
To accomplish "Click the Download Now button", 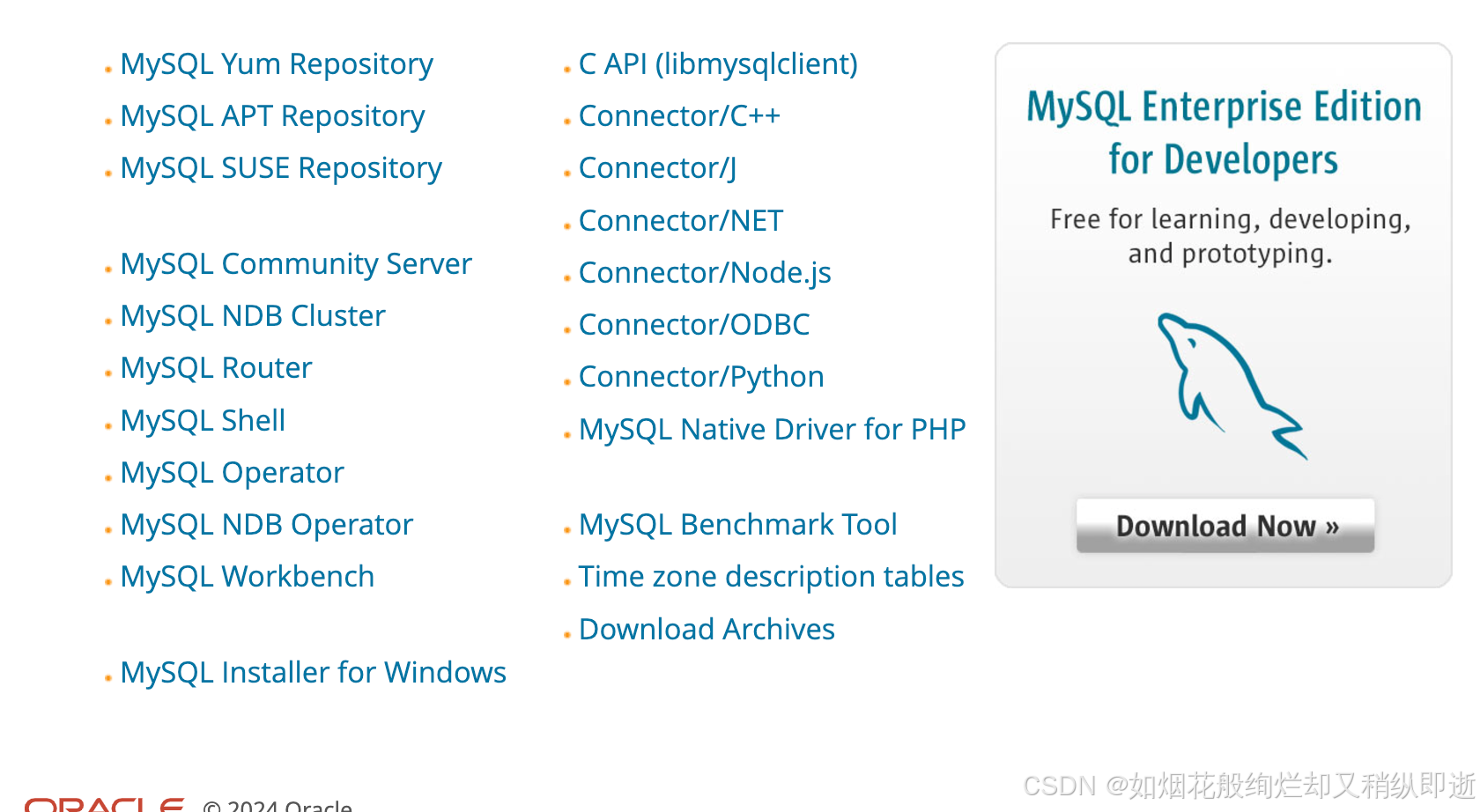I will pyautogui.click(x=1225, y=526).
